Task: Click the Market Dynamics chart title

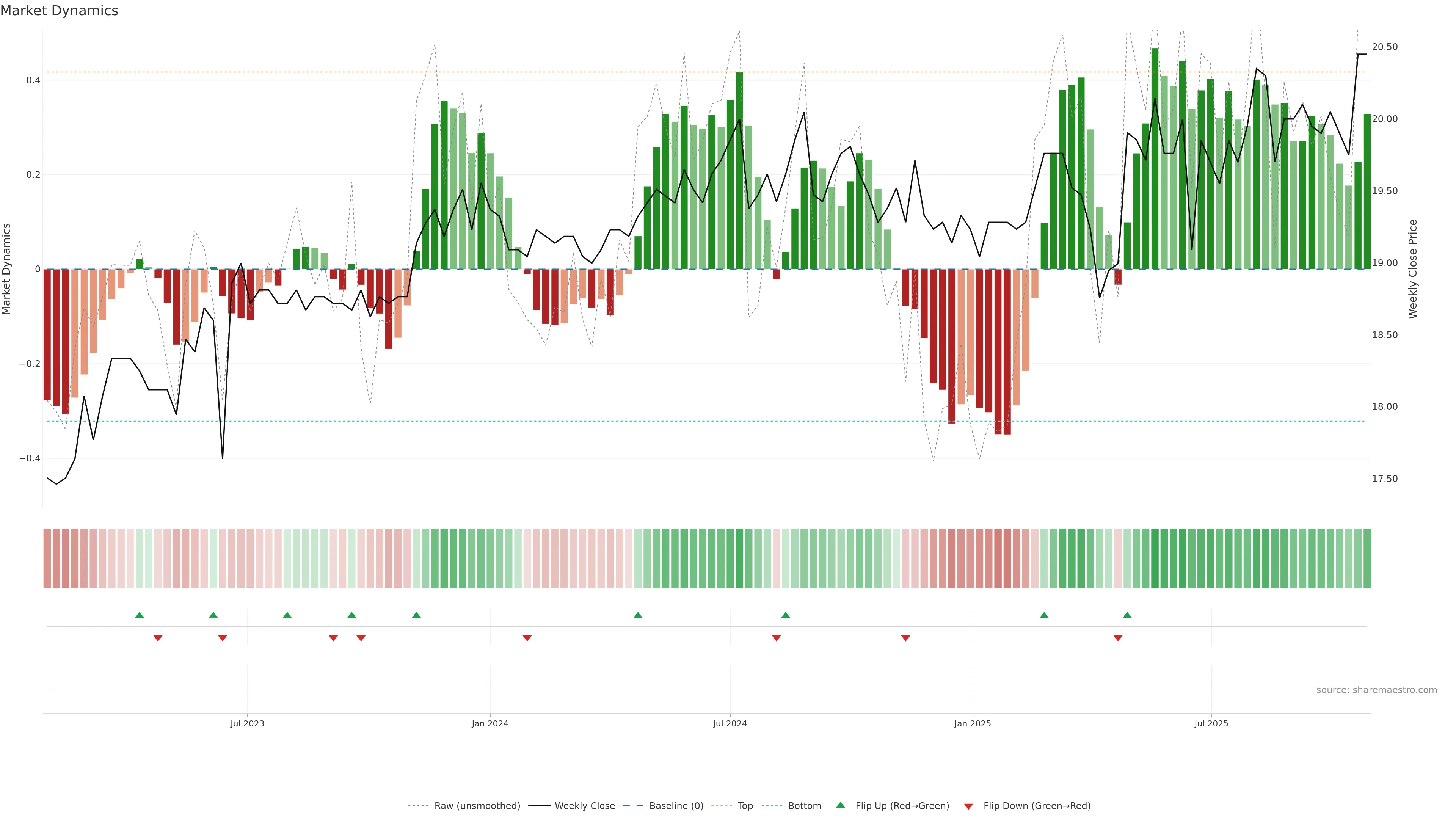Action: coord(60,11)
